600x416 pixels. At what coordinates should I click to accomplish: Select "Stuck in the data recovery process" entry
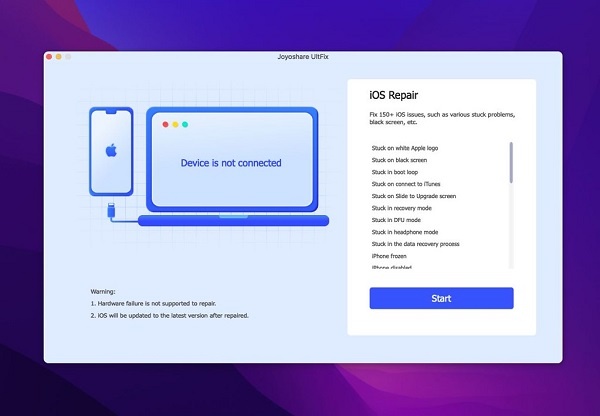click(x=415, y=244)
